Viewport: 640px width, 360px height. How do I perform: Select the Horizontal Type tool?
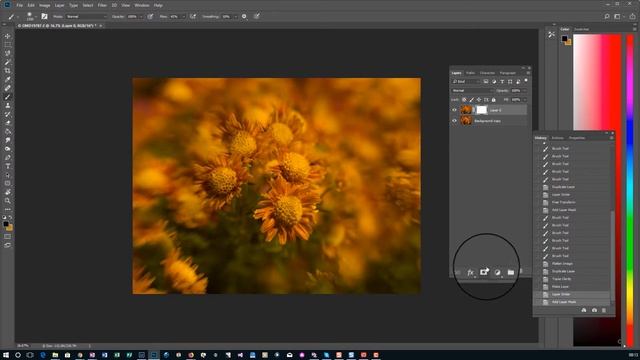point(7,166)
